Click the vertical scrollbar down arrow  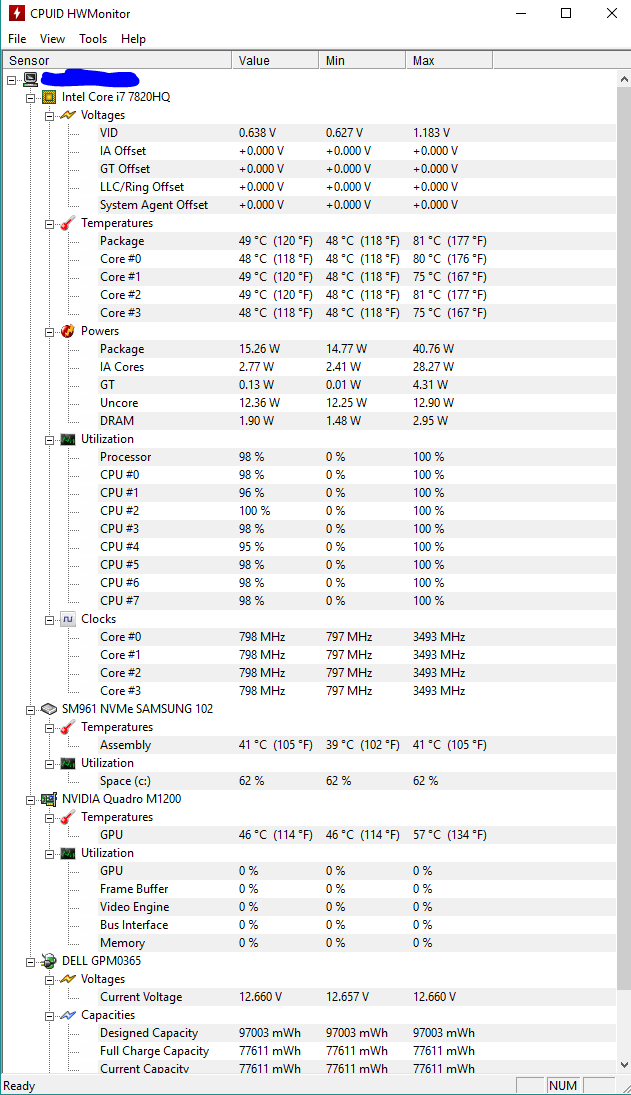[625, 1065]
